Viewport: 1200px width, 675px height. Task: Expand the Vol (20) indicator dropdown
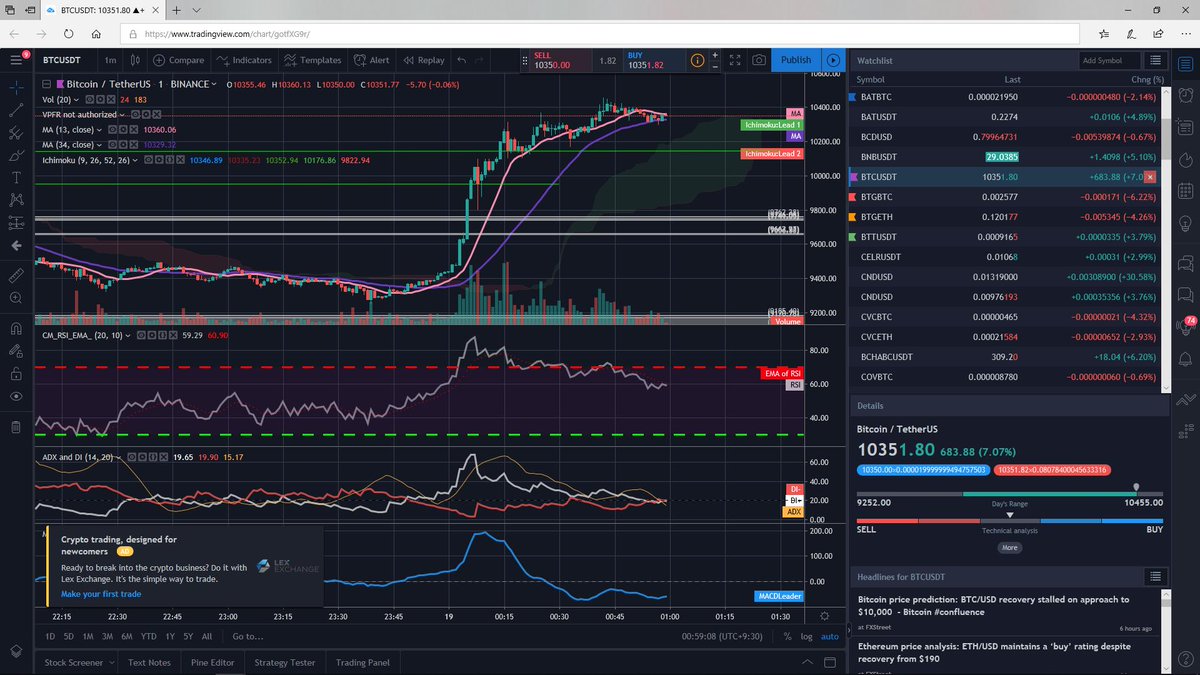point(77,100)
